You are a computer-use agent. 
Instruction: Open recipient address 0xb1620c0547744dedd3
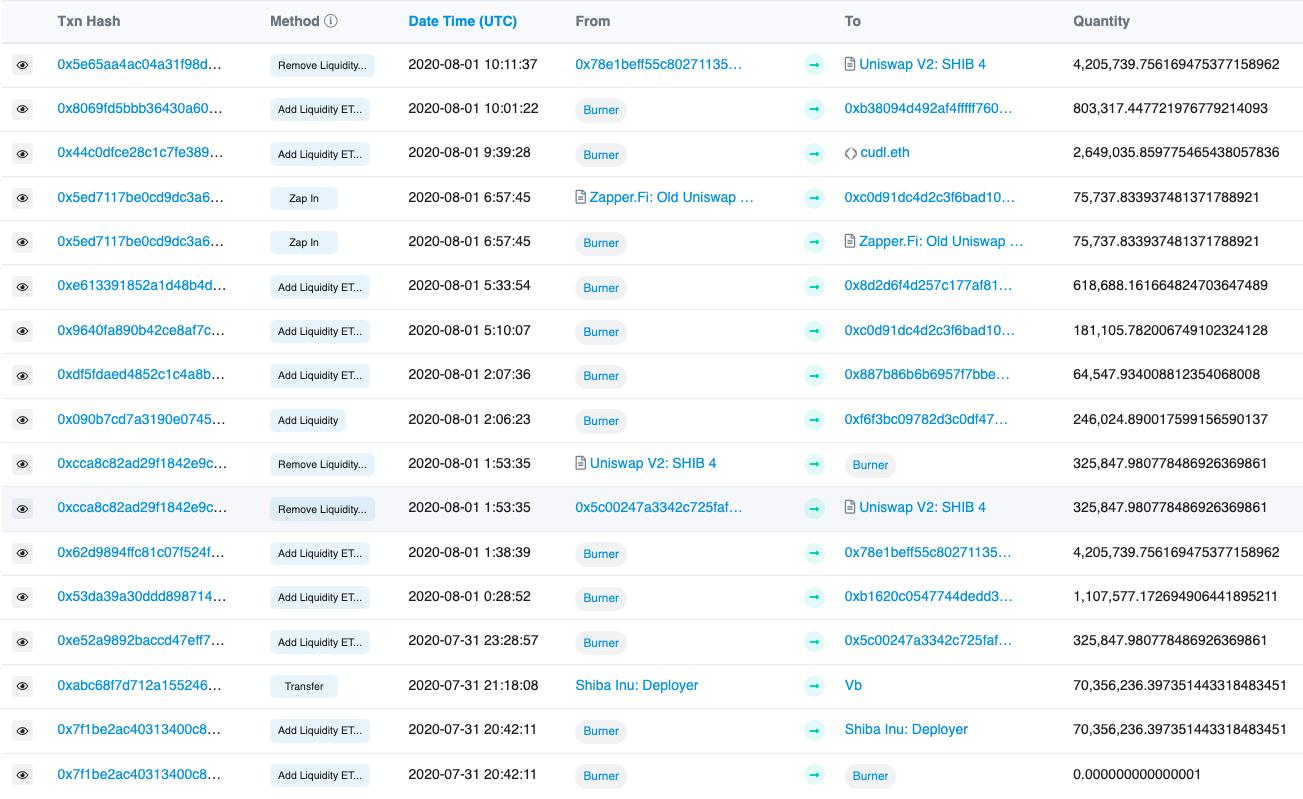[x=928, y=597]
